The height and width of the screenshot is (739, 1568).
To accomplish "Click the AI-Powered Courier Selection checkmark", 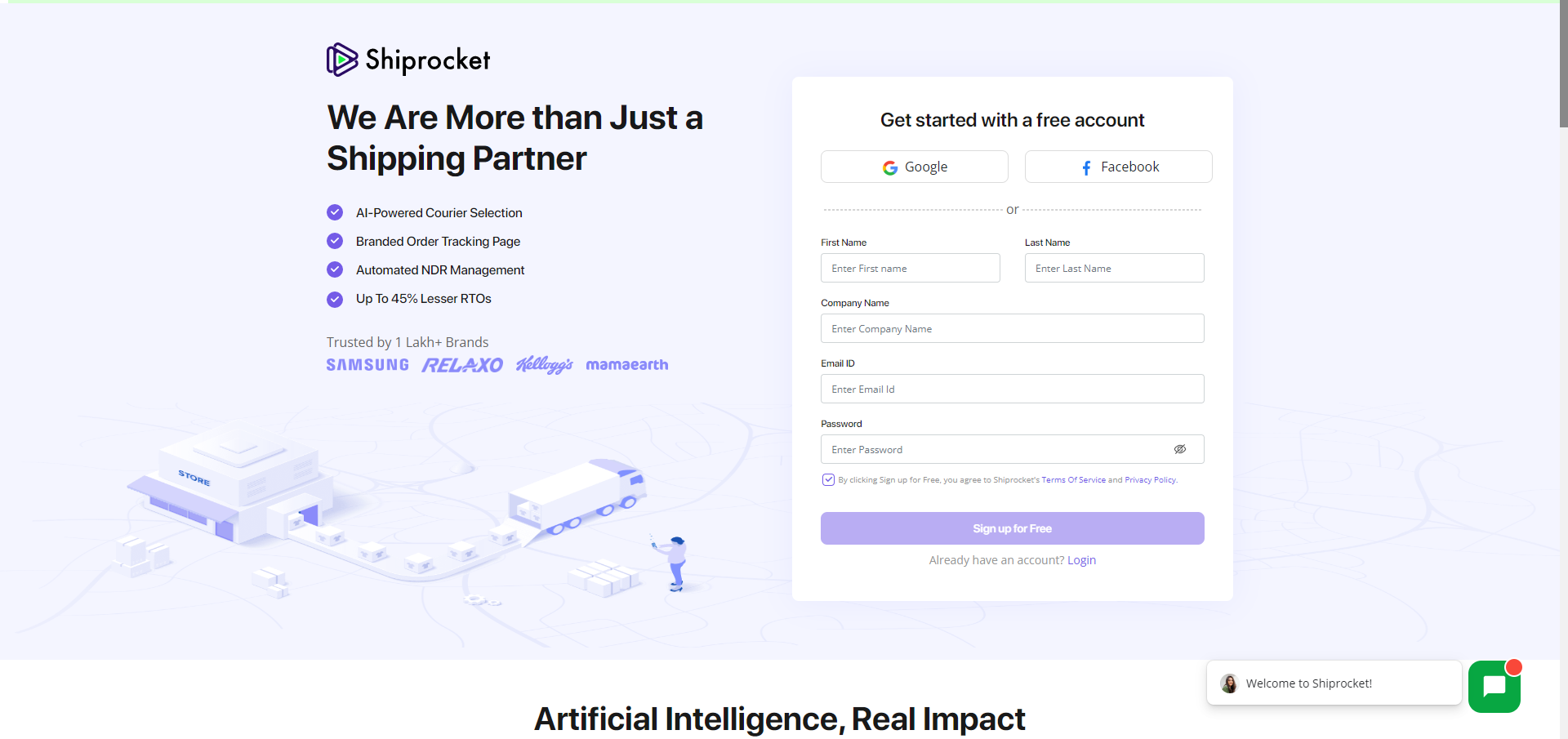I will (x=335, y=212).
